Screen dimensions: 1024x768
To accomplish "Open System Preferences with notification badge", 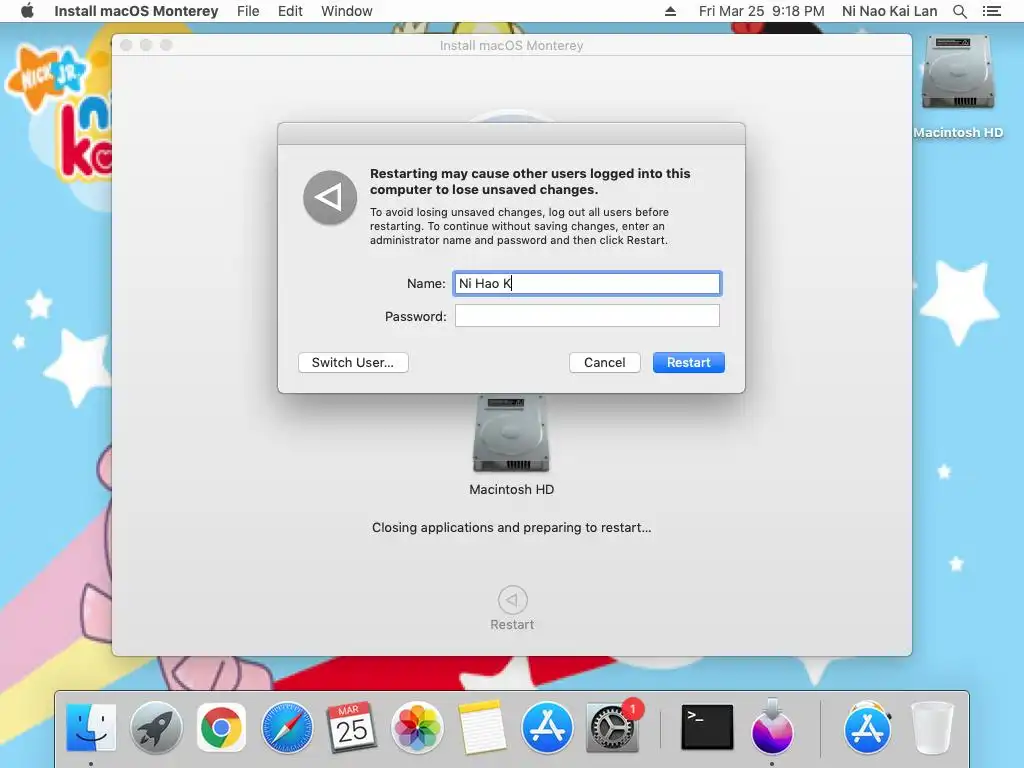I will point(613,728).
